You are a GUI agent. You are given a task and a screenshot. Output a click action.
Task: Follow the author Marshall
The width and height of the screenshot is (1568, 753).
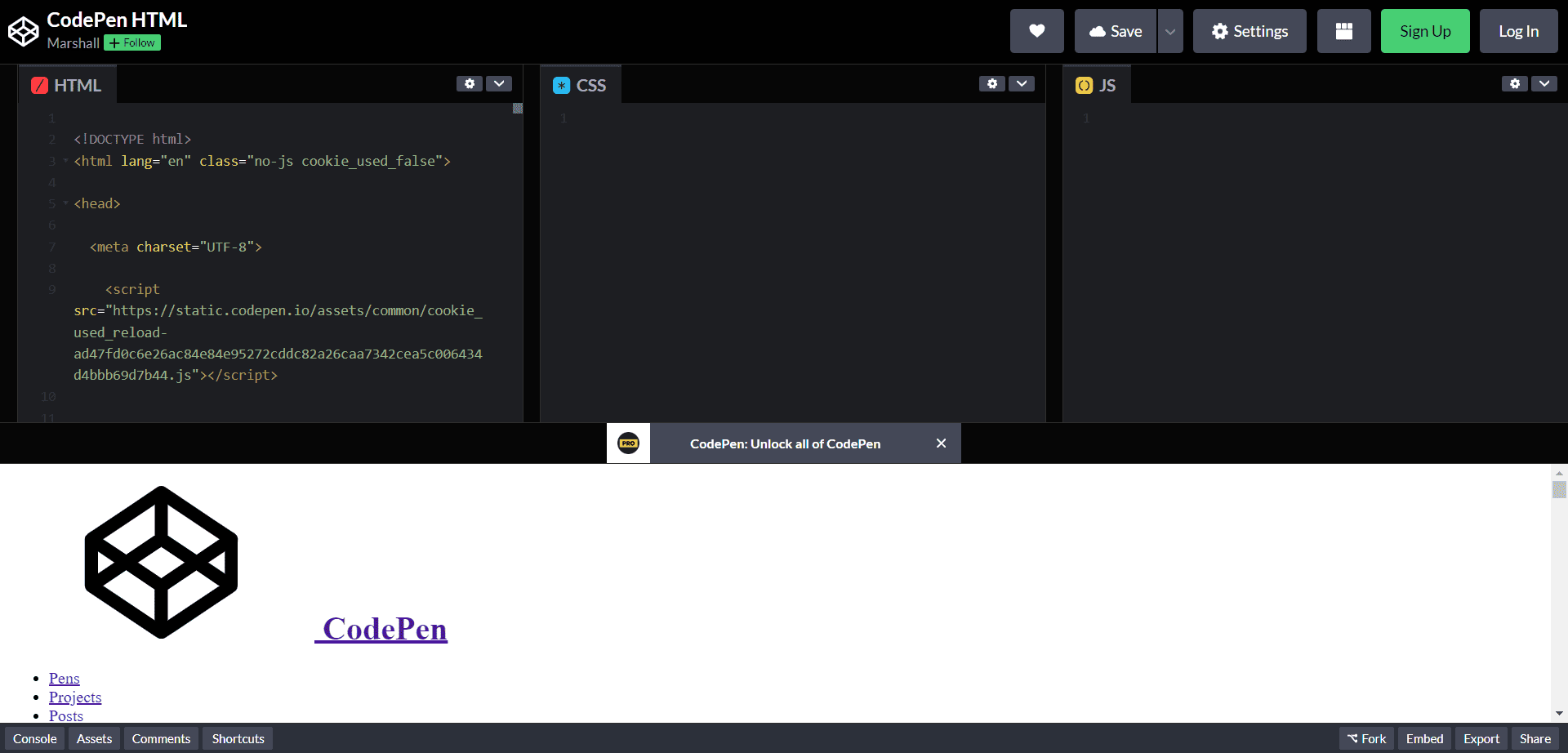tap(132, 43)
